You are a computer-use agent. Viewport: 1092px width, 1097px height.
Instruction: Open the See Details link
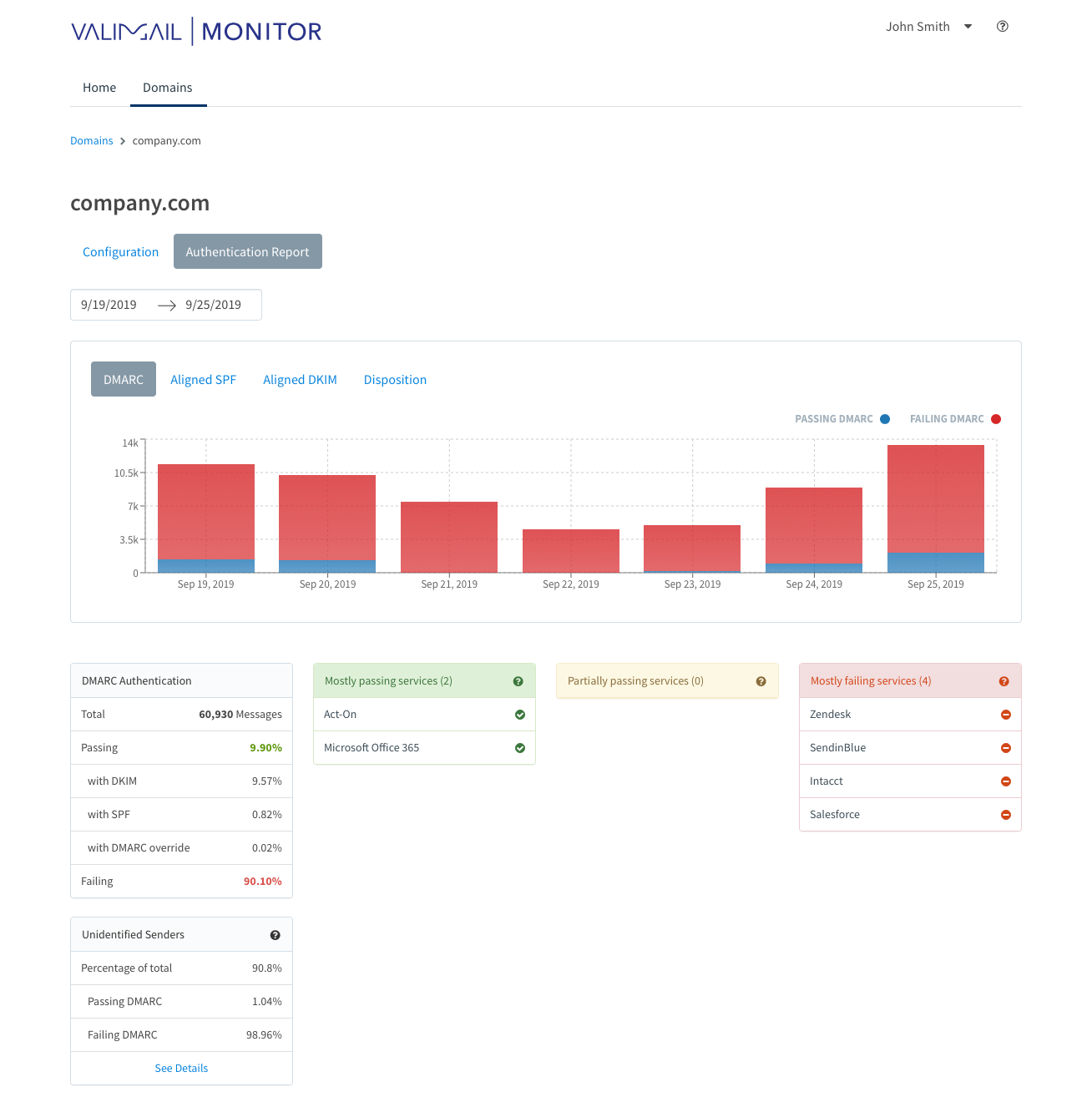181,1068
